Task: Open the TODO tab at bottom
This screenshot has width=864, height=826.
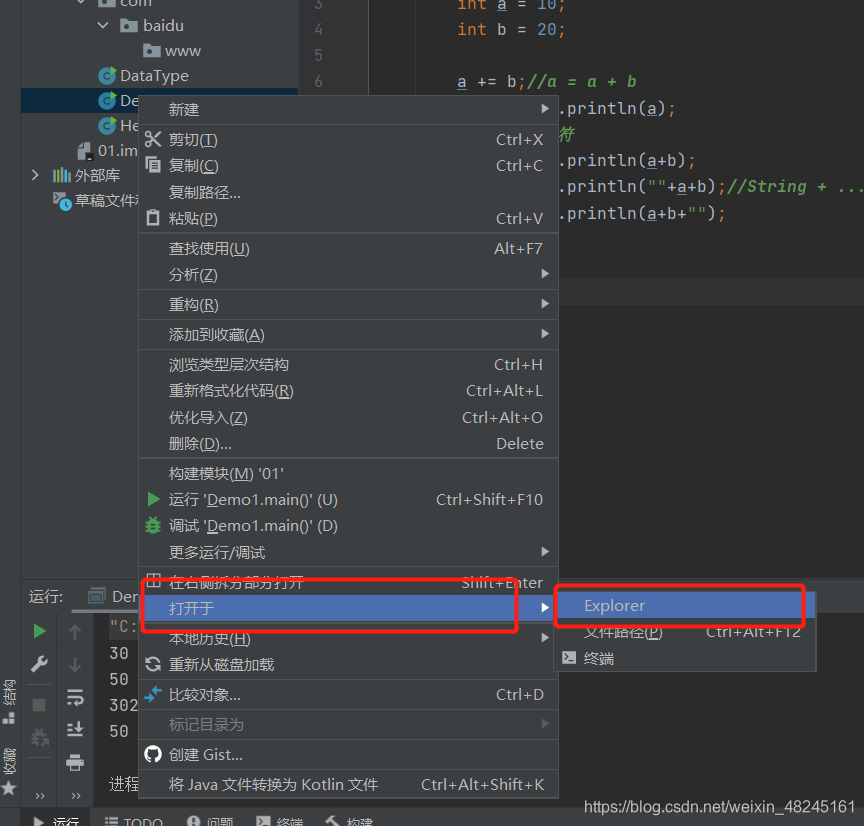Action: pyautogui.click(x=134, y=819)
